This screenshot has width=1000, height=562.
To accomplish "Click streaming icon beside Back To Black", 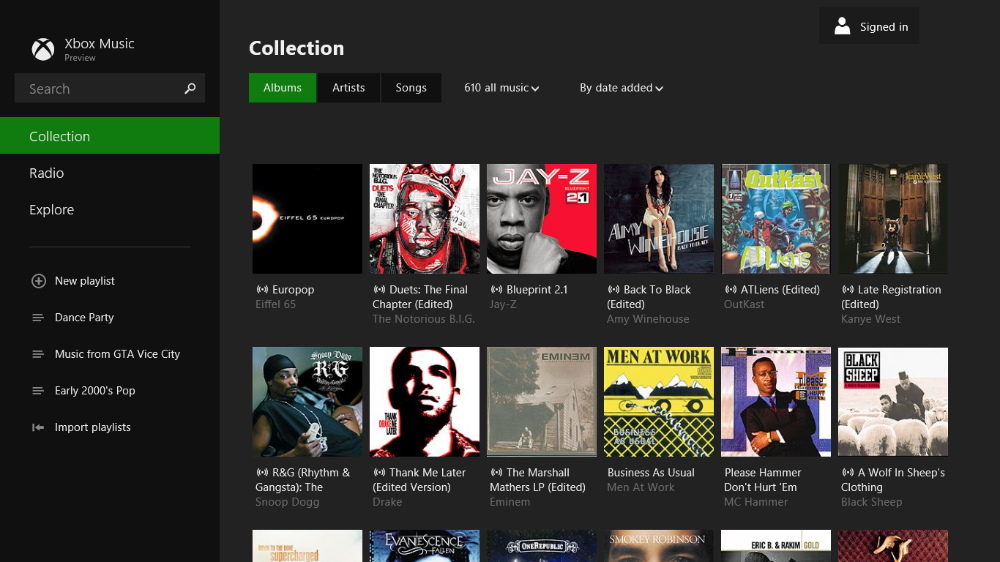I will 614,290.
